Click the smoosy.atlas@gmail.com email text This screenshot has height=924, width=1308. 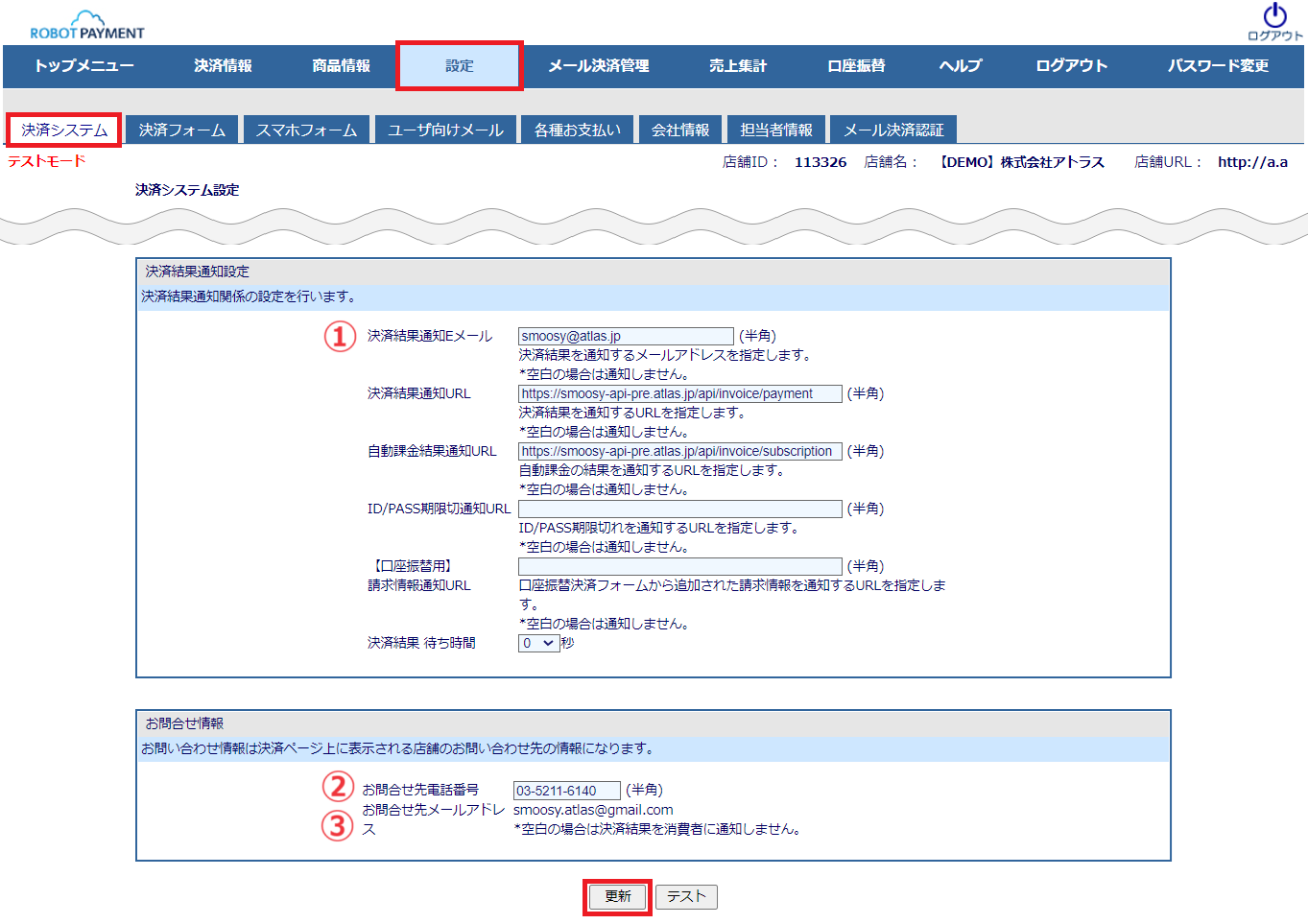click(593, 810)
